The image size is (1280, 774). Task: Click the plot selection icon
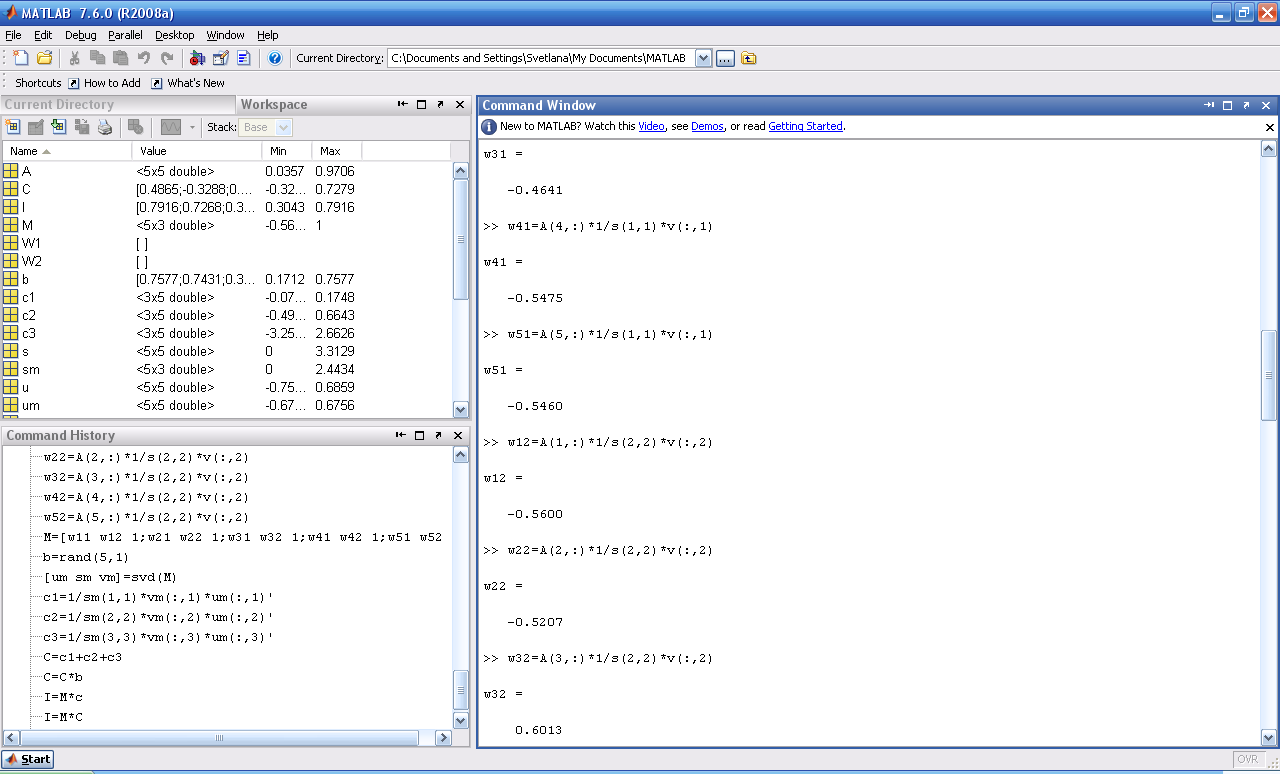[x=171, y=127]
